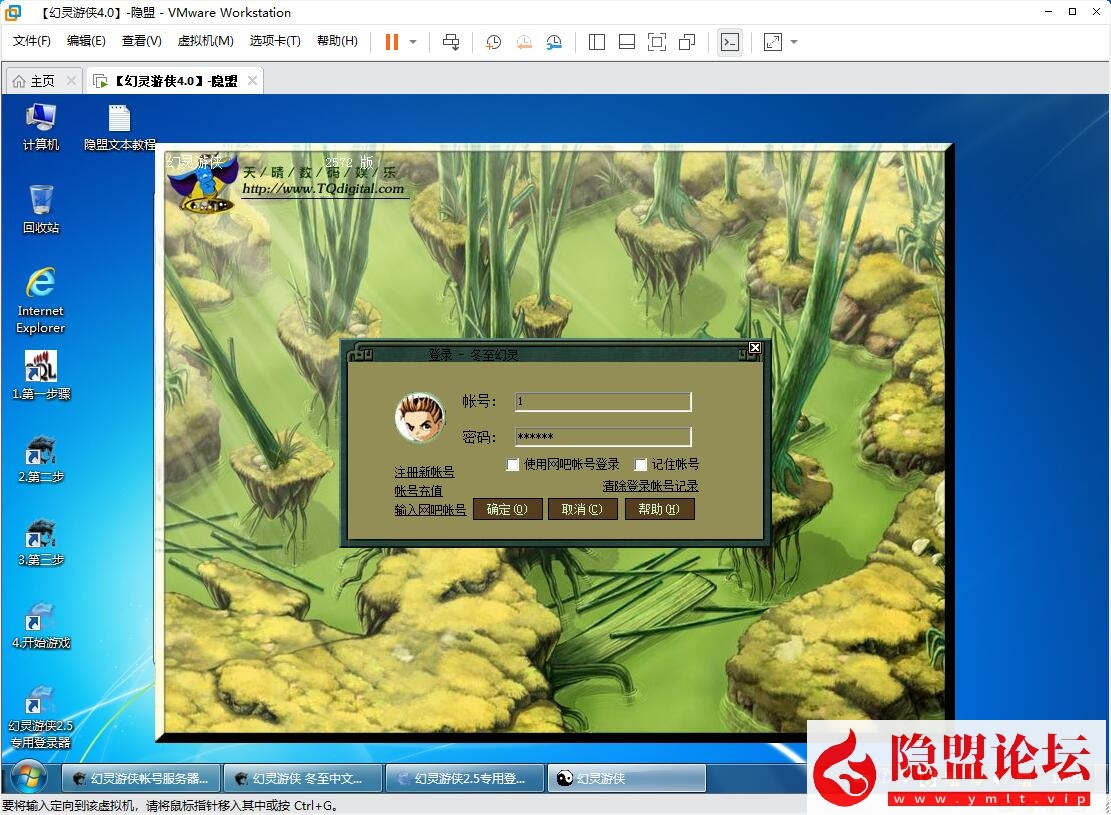Screen dimensions: 1111x815
Task: Check the 记住帐号 checkbox
Action: coord(641,465)
